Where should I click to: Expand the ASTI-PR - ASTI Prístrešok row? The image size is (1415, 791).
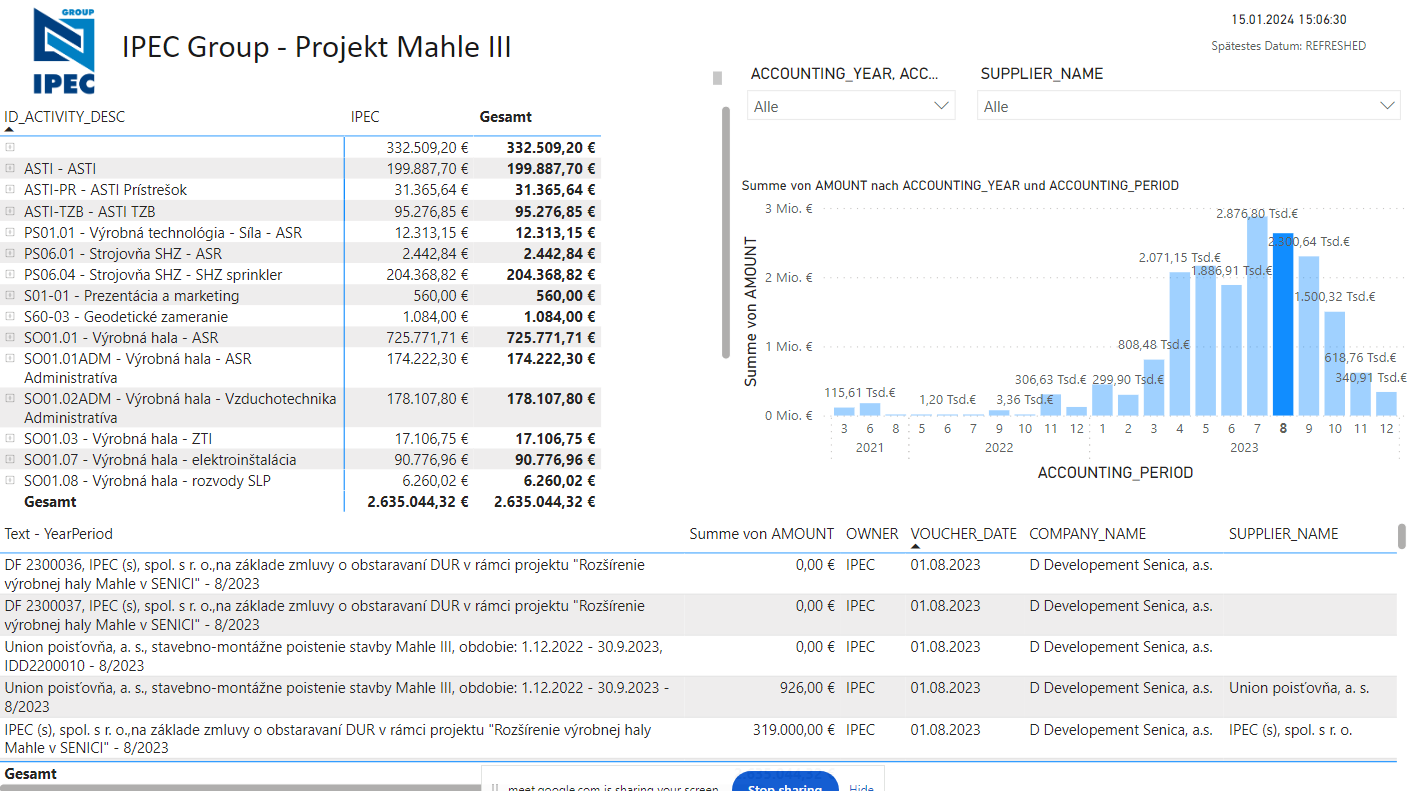pos(10,190)
